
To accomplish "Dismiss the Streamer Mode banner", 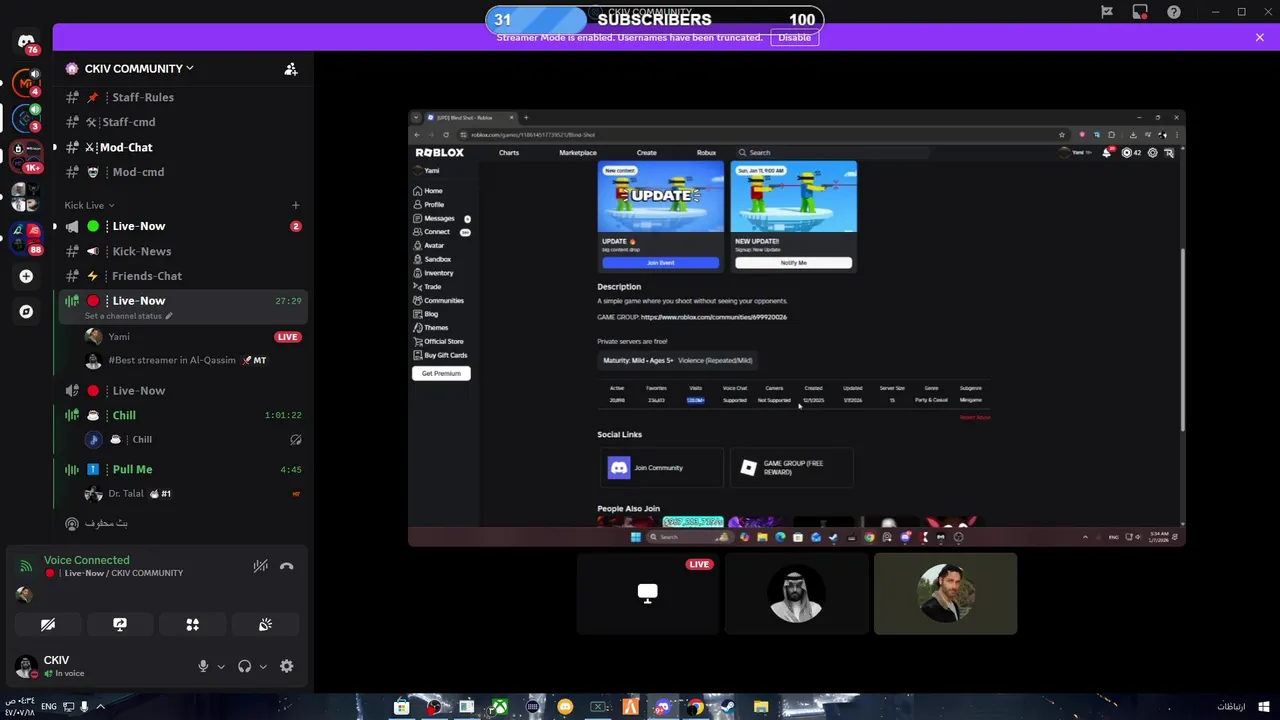I will tap(1260, 37).
